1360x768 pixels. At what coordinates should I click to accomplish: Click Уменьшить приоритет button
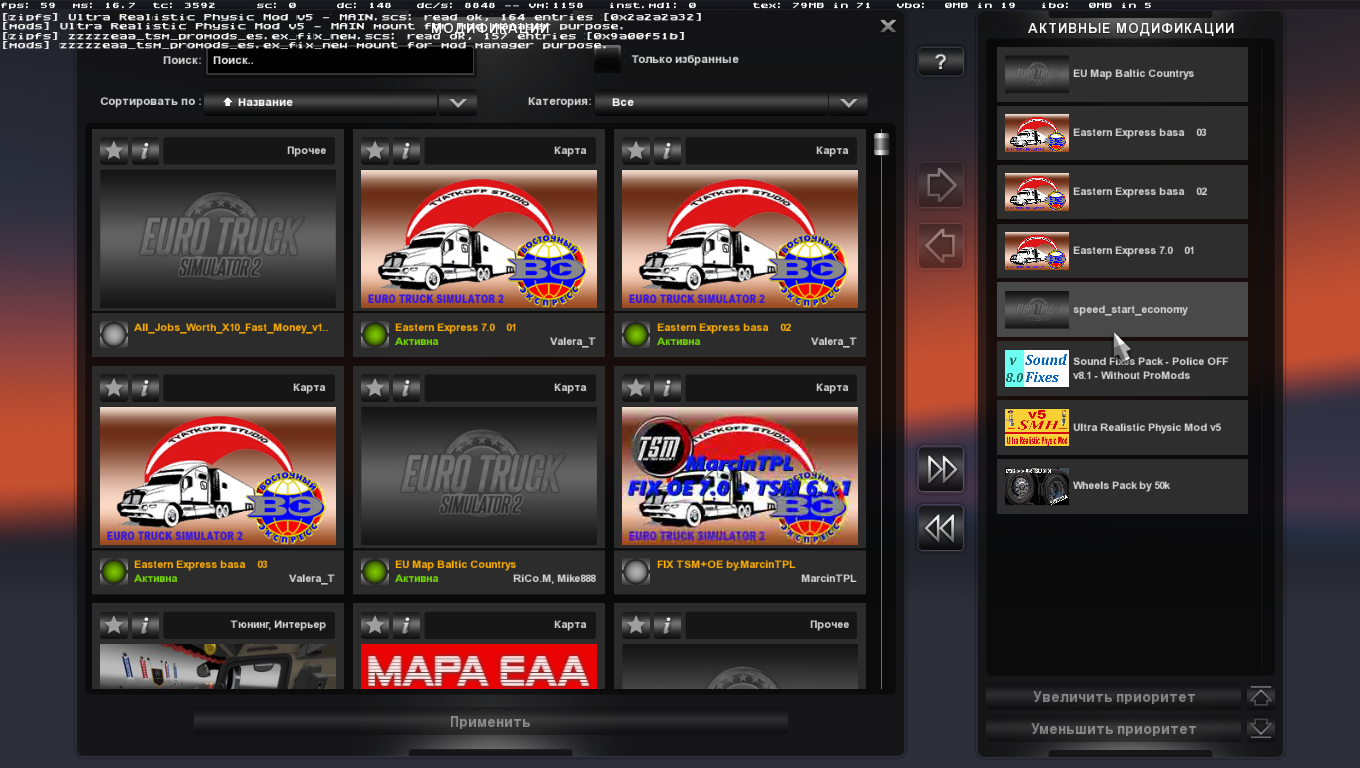(1114, 729)
